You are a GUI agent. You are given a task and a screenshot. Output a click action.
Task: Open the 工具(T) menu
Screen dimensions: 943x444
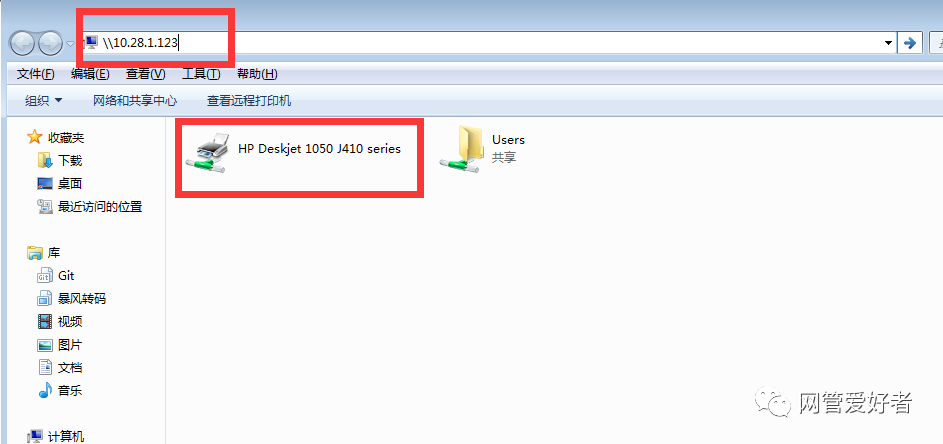201,74
